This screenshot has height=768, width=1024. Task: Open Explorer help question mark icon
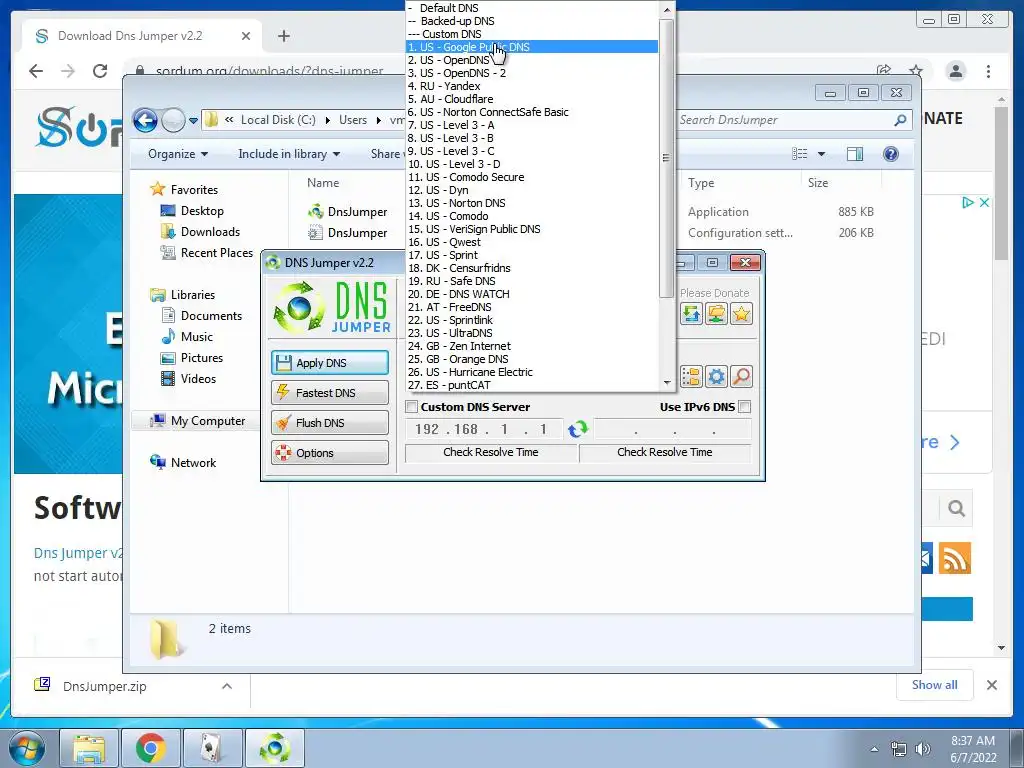tap(890, 154)
